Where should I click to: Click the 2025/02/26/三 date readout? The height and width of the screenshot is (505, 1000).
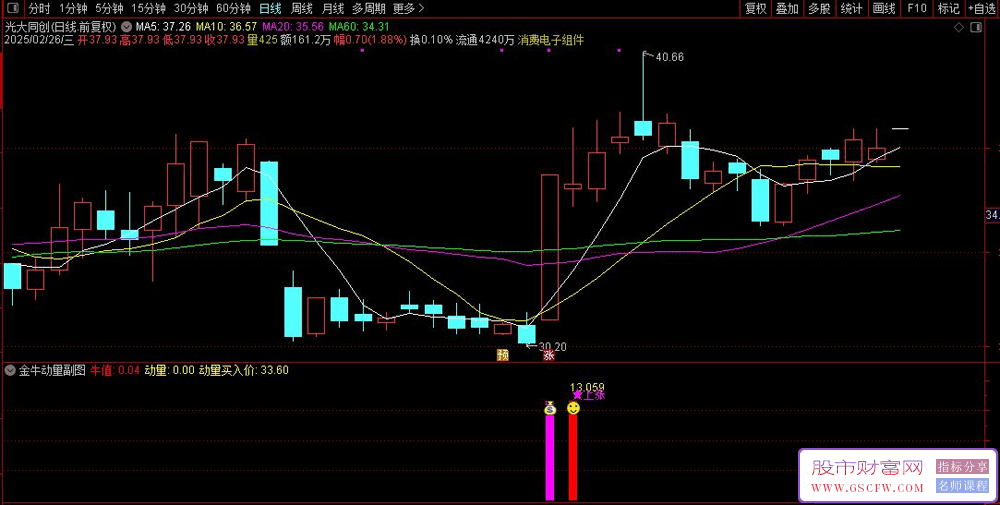pyautogui.click(x=39, y=40)
